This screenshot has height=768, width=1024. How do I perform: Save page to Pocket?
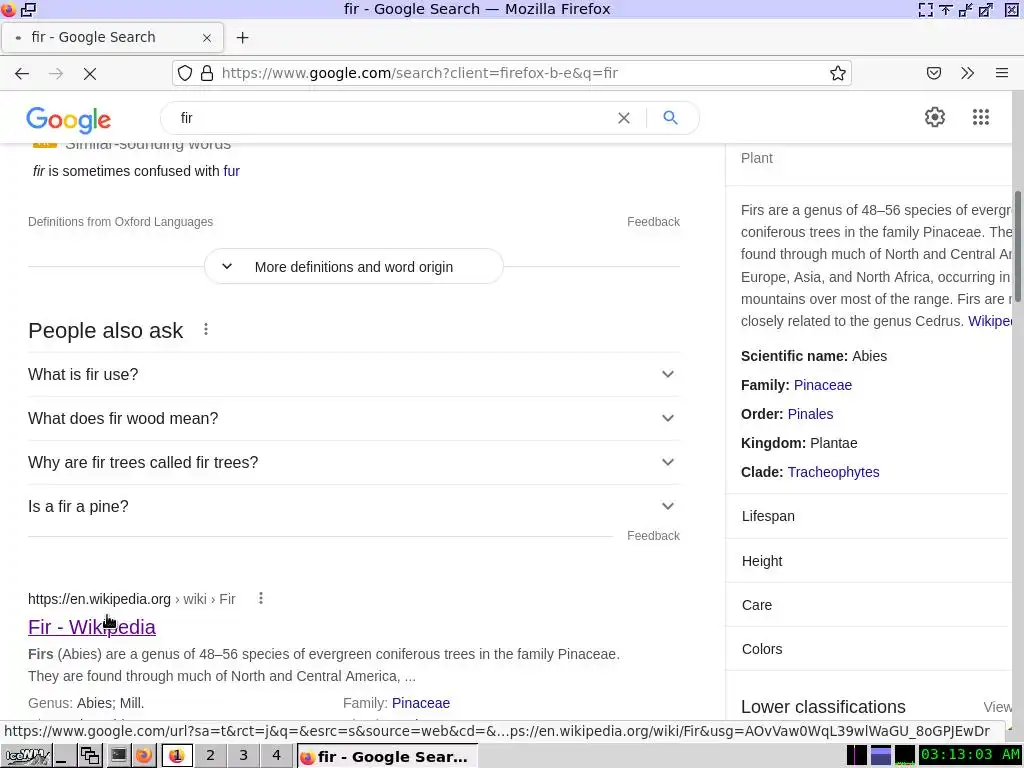(x=934, y=73)
